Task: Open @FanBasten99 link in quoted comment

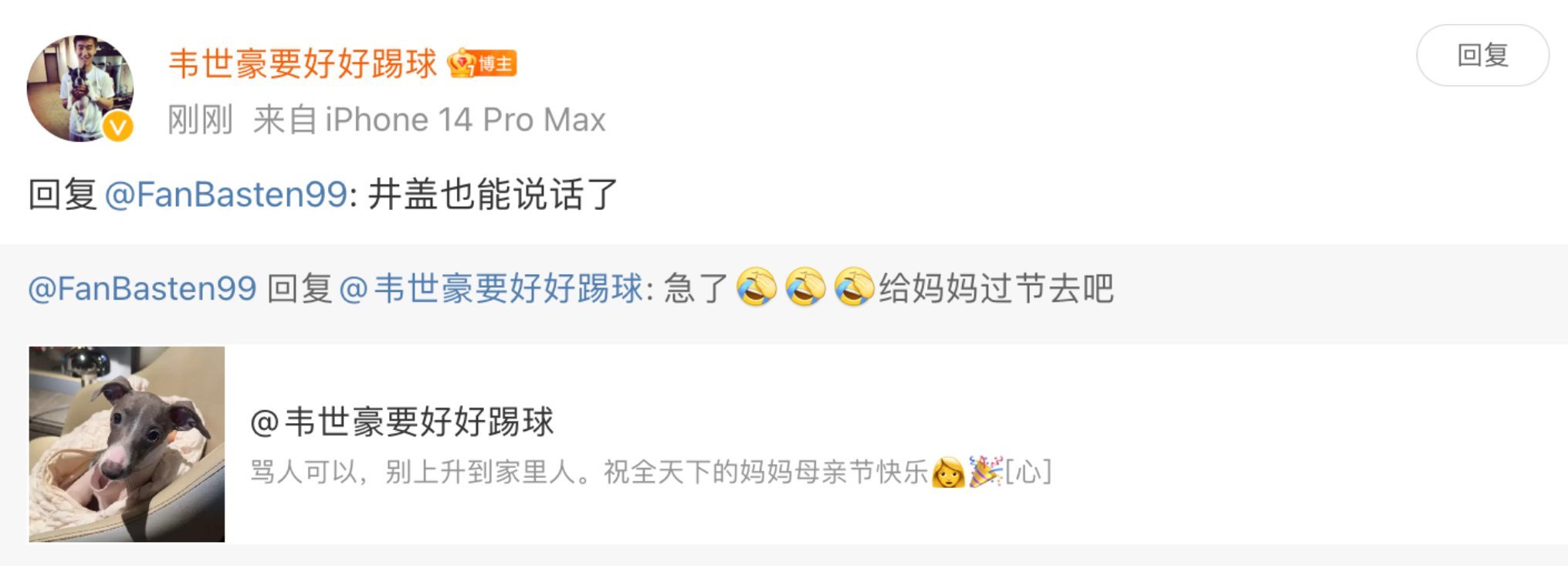Action: [x=142, y=289]
